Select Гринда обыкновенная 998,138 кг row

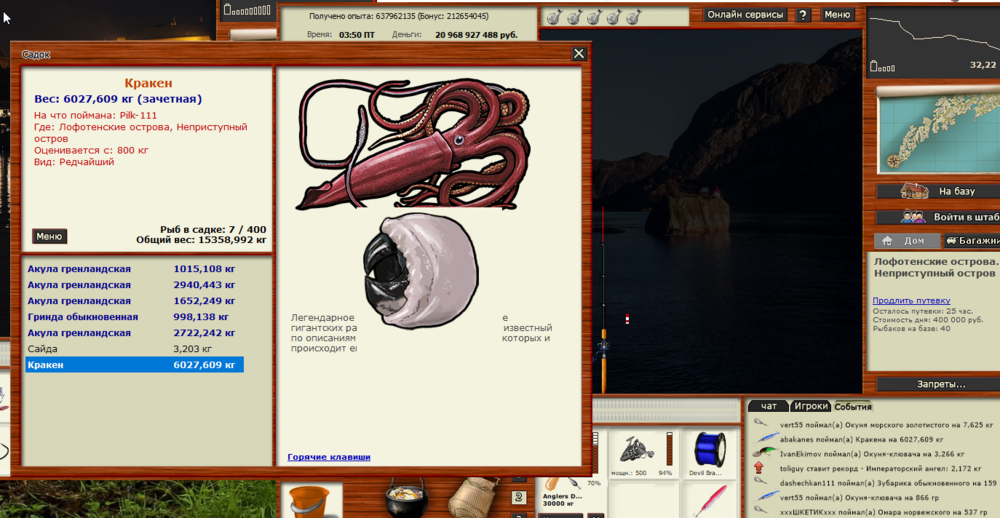pyautogui.click(x=135, y=316)
